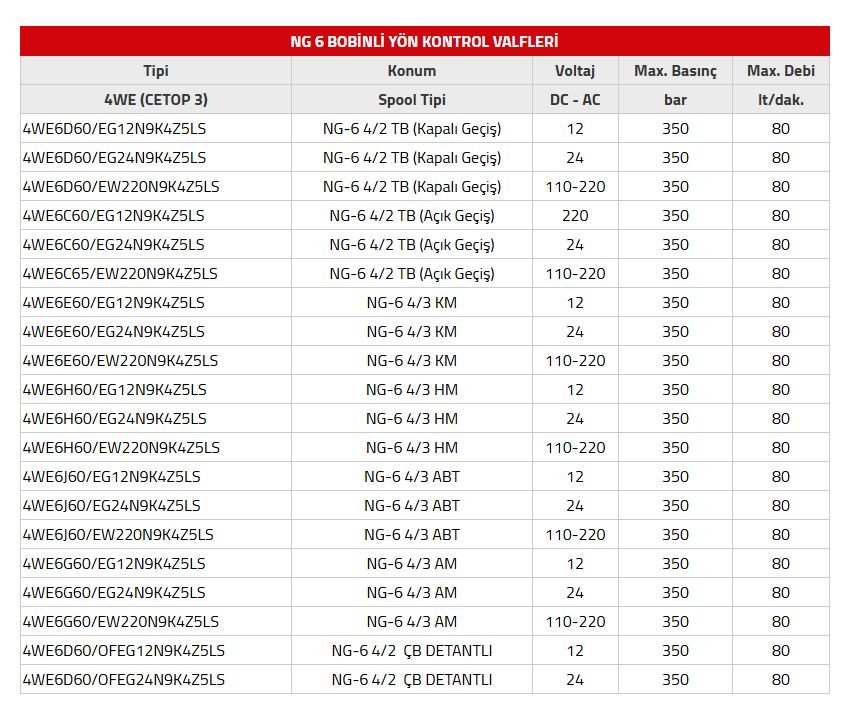Viewport: 852px width, 725px height.
Task: Click NG-6 4/3 KM in the 4WE6E60/EG12N9K4Z5LS row
Action: point(411,303)
